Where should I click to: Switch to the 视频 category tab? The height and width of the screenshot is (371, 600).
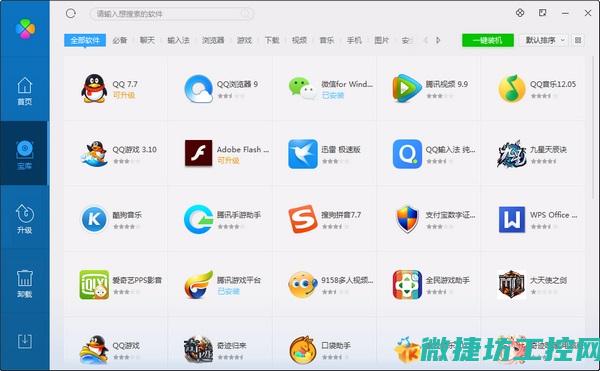(300, 40)
